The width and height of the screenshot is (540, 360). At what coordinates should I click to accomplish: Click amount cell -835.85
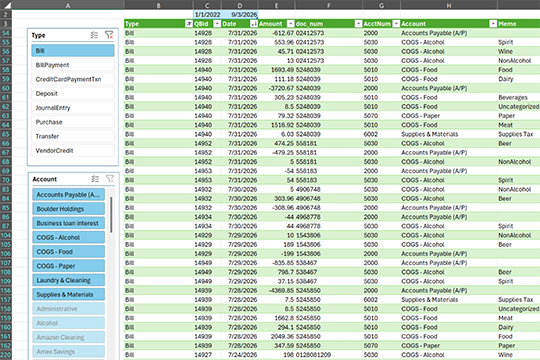coord(277,263)
